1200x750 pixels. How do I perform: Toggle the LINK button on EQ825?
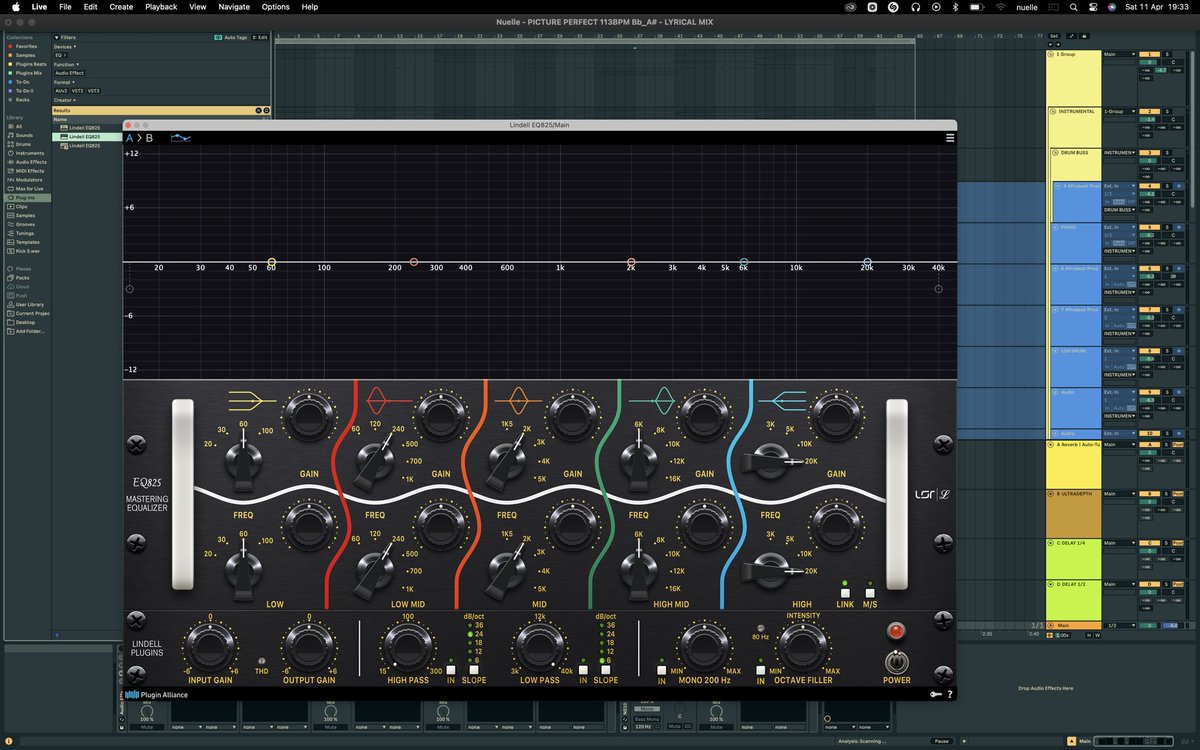pos(845,593)
